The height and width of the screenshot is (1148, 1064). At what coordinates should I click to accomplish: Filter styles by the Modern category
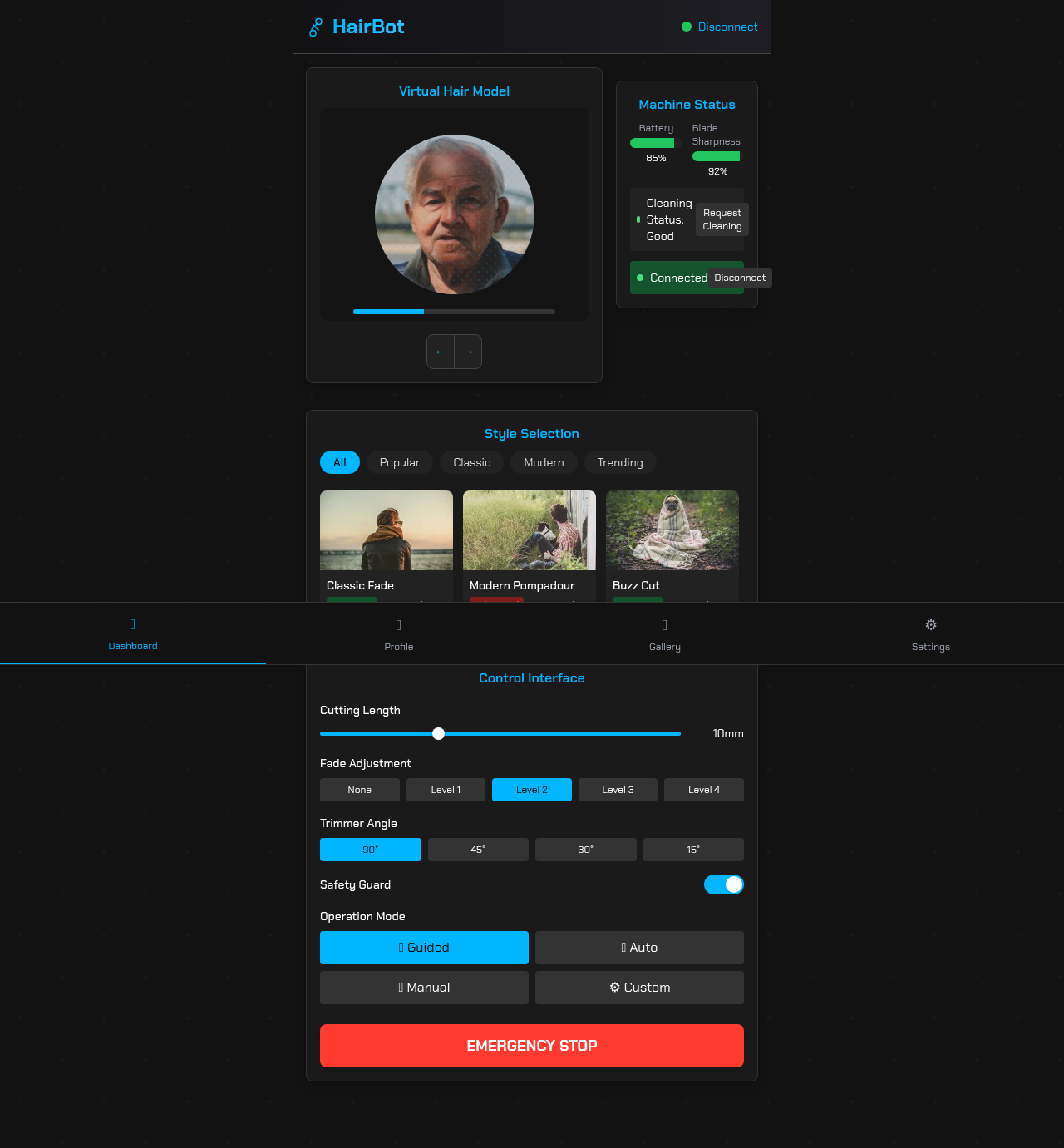(544, 462)
